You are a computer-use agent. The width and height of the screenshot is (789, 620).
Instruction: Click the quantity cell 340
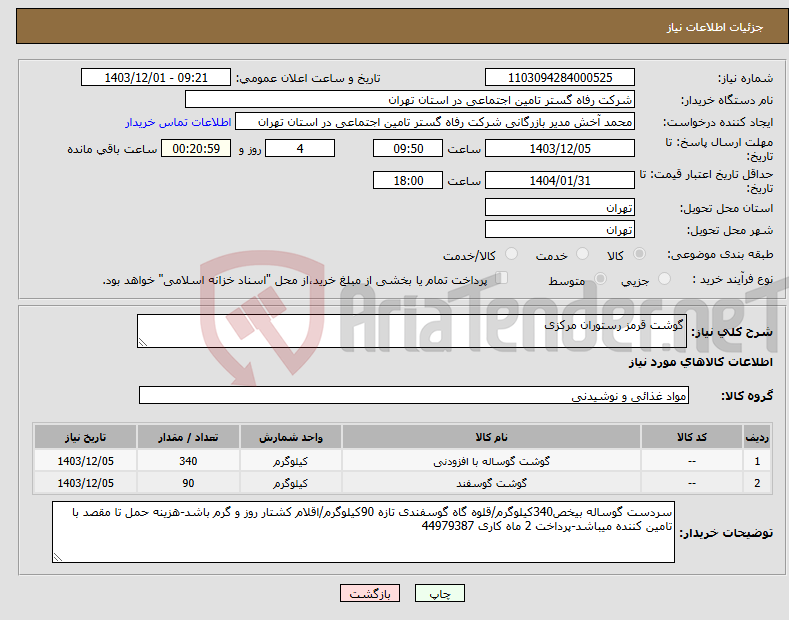(x=188, y=461)
